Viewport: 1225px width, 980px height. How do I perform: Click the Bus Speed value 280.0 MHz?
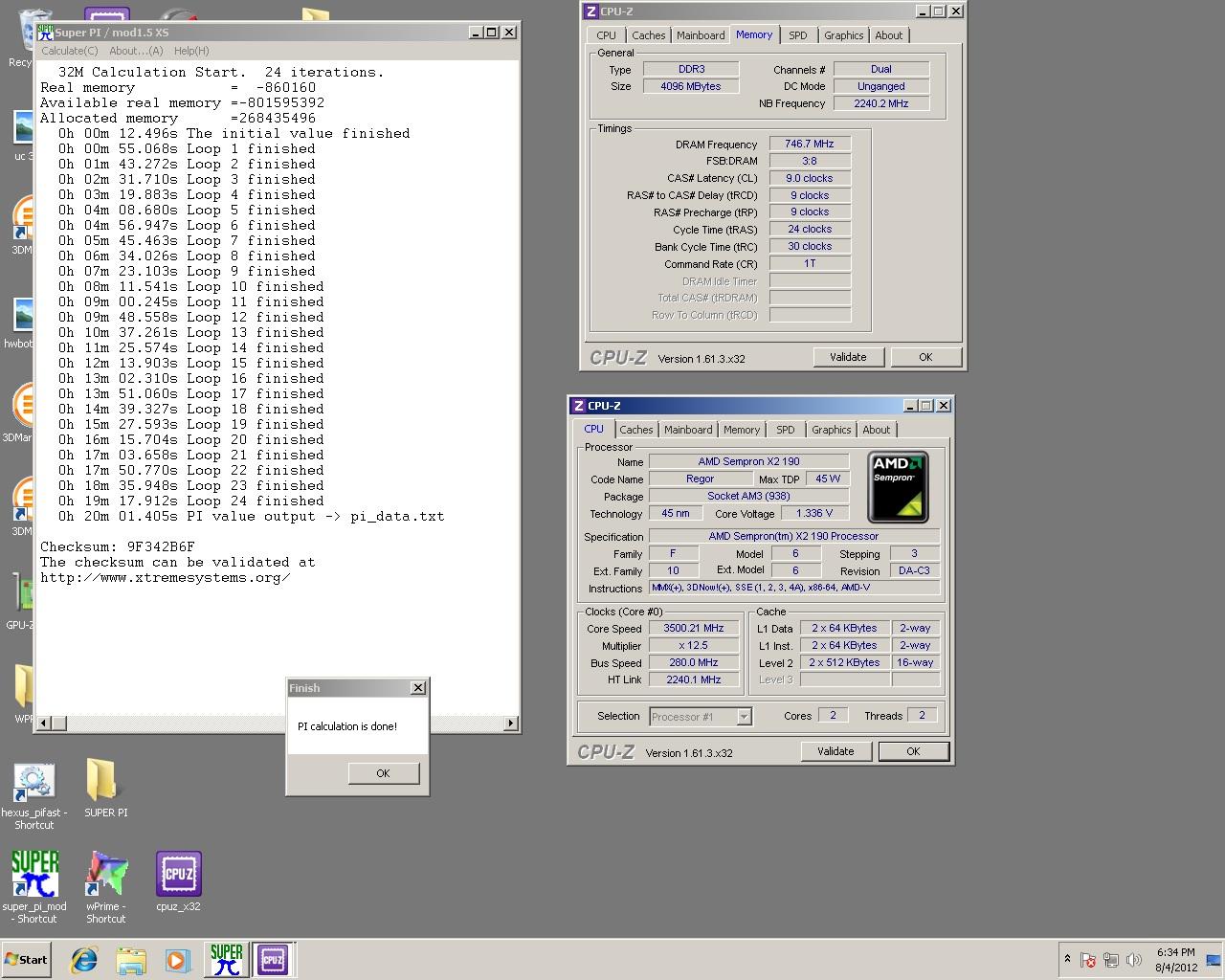pos(693,662)
